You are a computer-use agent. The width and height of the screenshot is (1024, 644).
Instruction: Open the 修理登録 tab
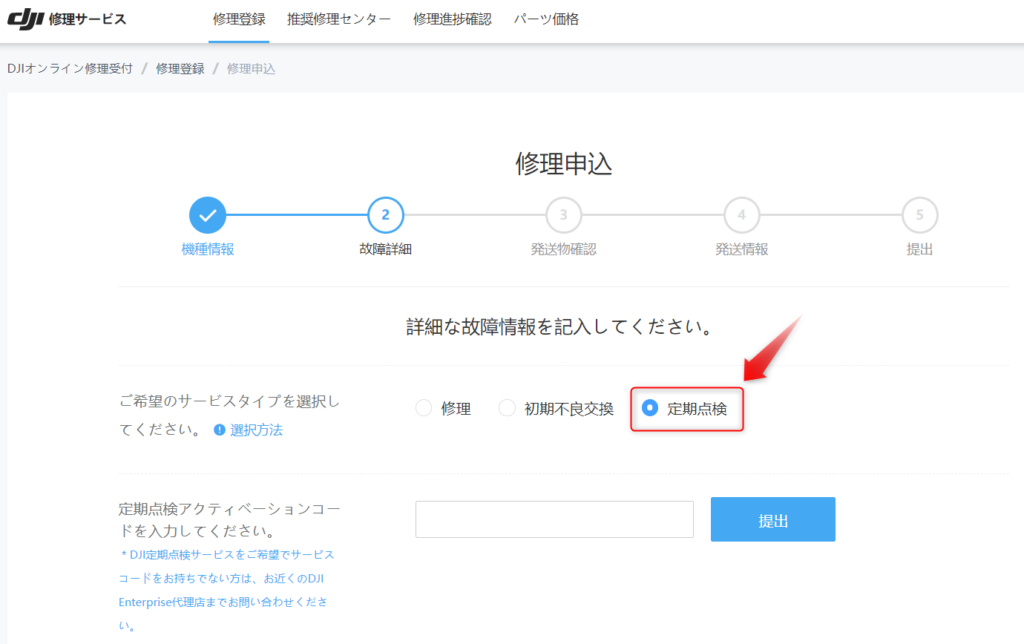tap(239, 19)
